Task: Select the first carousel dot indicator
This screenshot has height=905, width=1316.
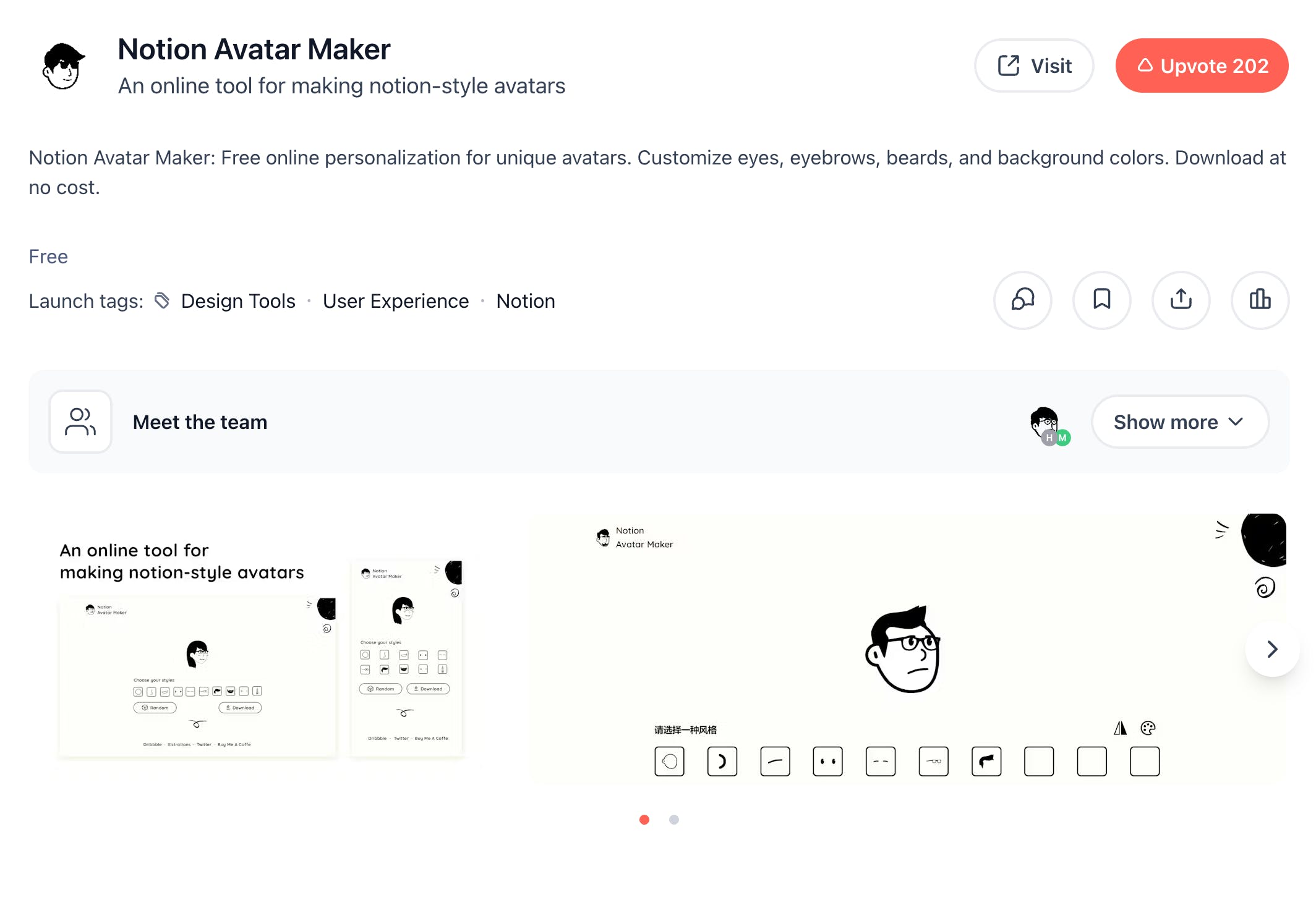Action: pyautogui.click(x=644, y=820)
